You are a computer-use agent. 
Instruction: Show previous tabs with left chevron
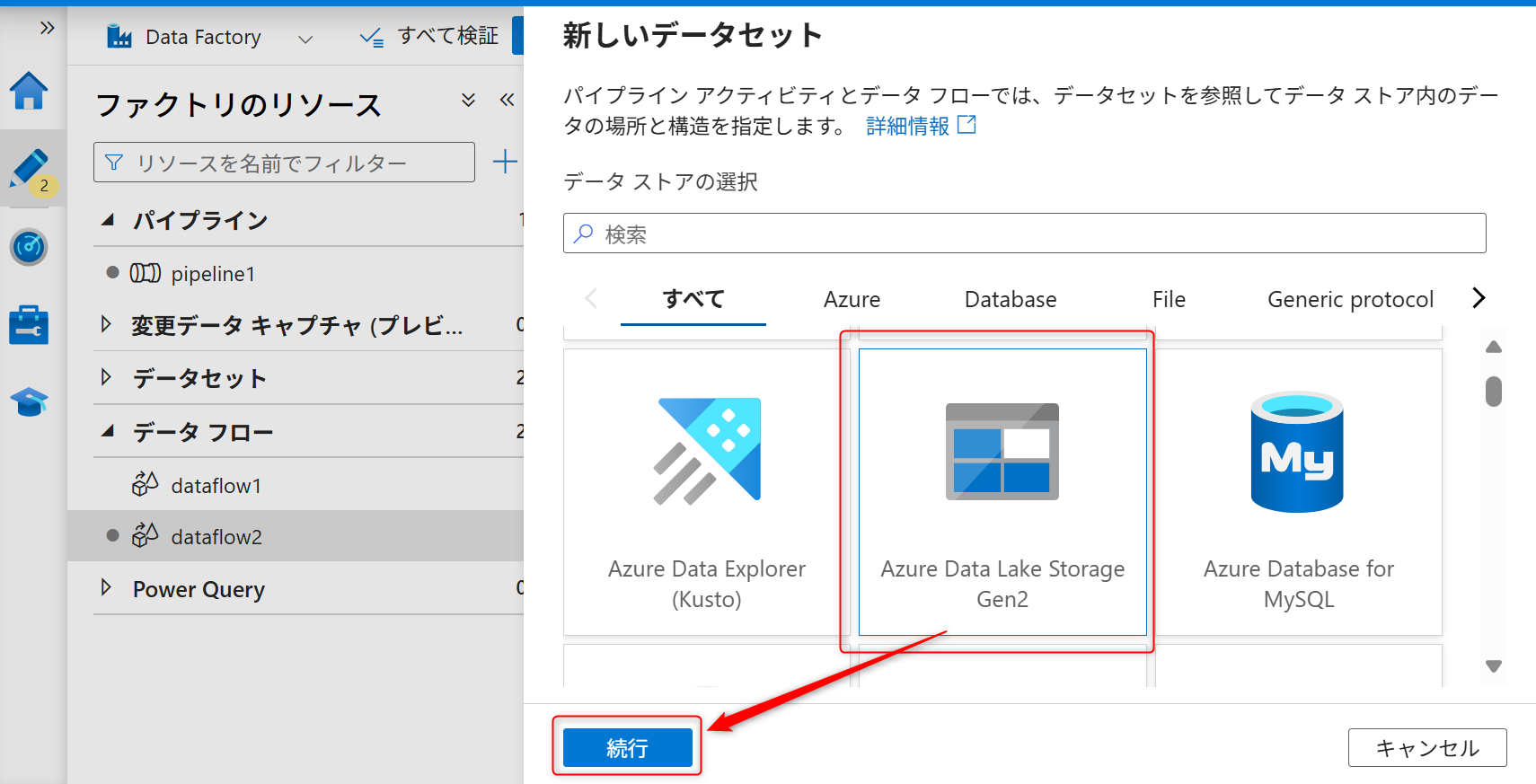pyautogui.click(x=591, y=298)
